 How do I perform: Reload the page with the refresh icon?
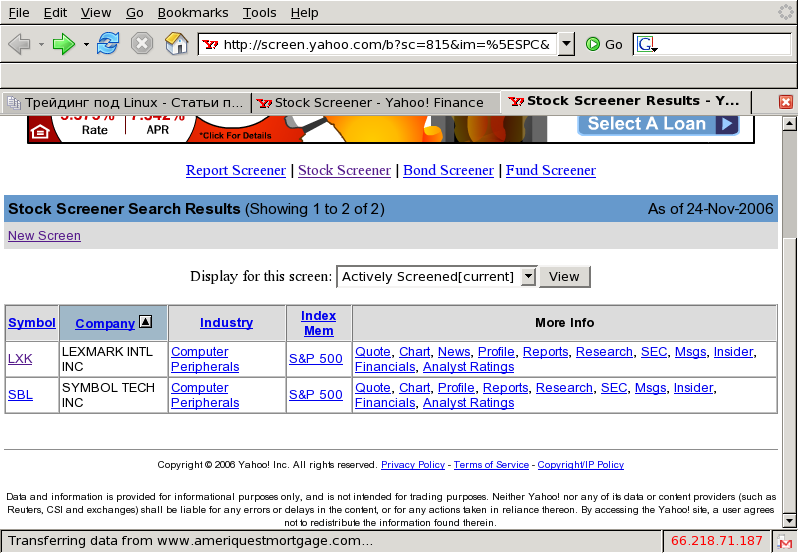coord(108,44)
